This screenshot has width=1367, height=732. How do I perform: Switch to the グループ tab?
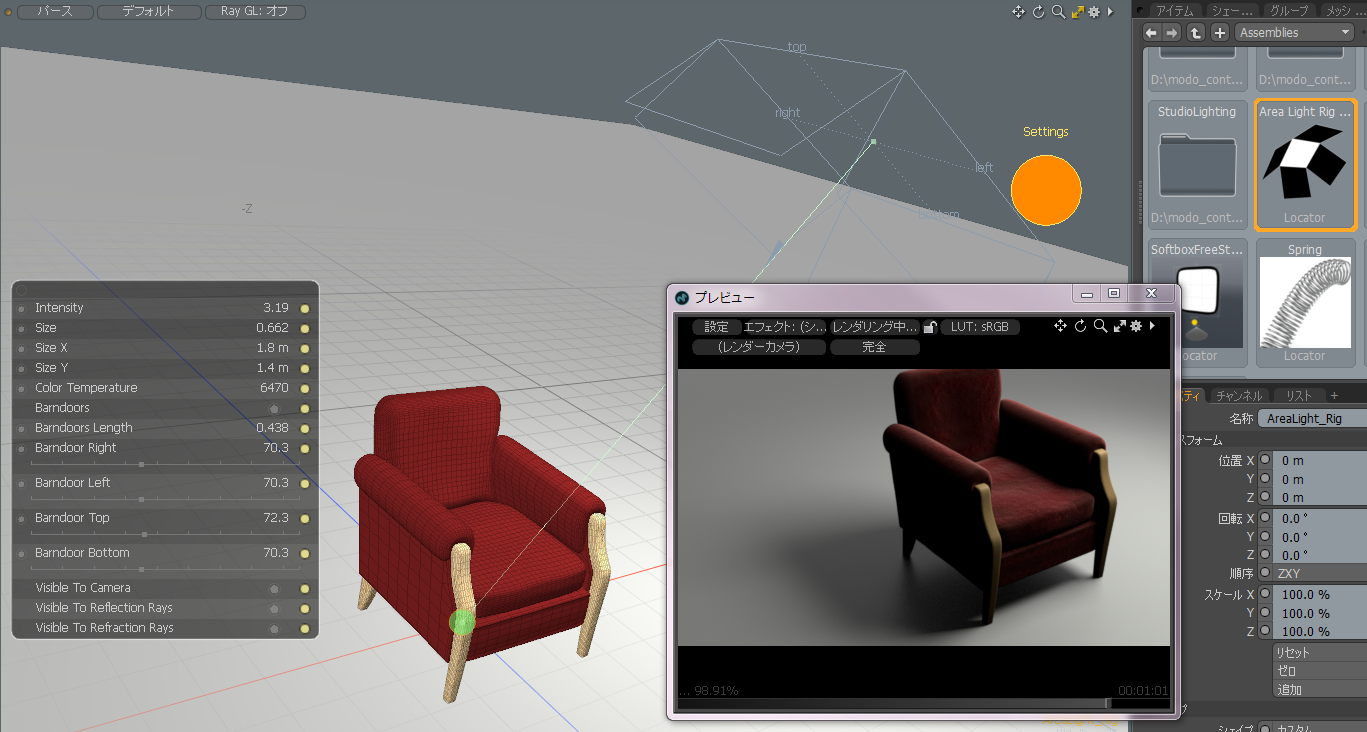1288,10
